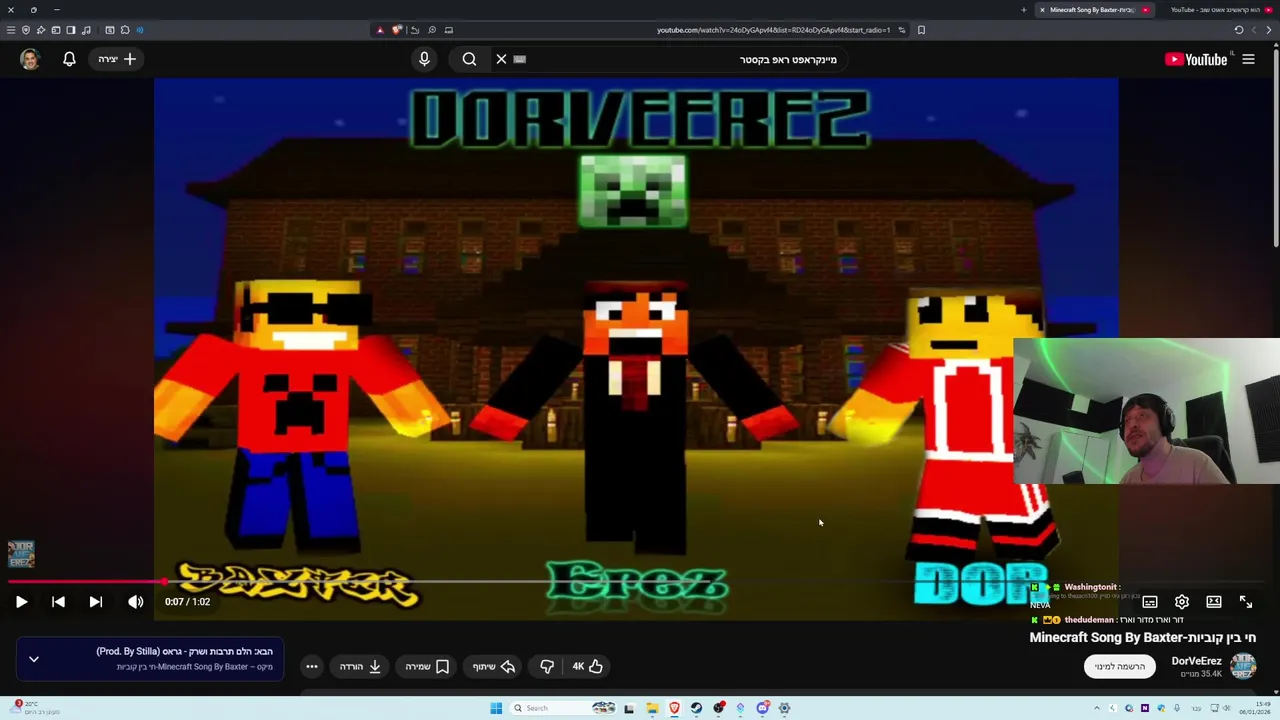Open the media control music-note icon

86,30
